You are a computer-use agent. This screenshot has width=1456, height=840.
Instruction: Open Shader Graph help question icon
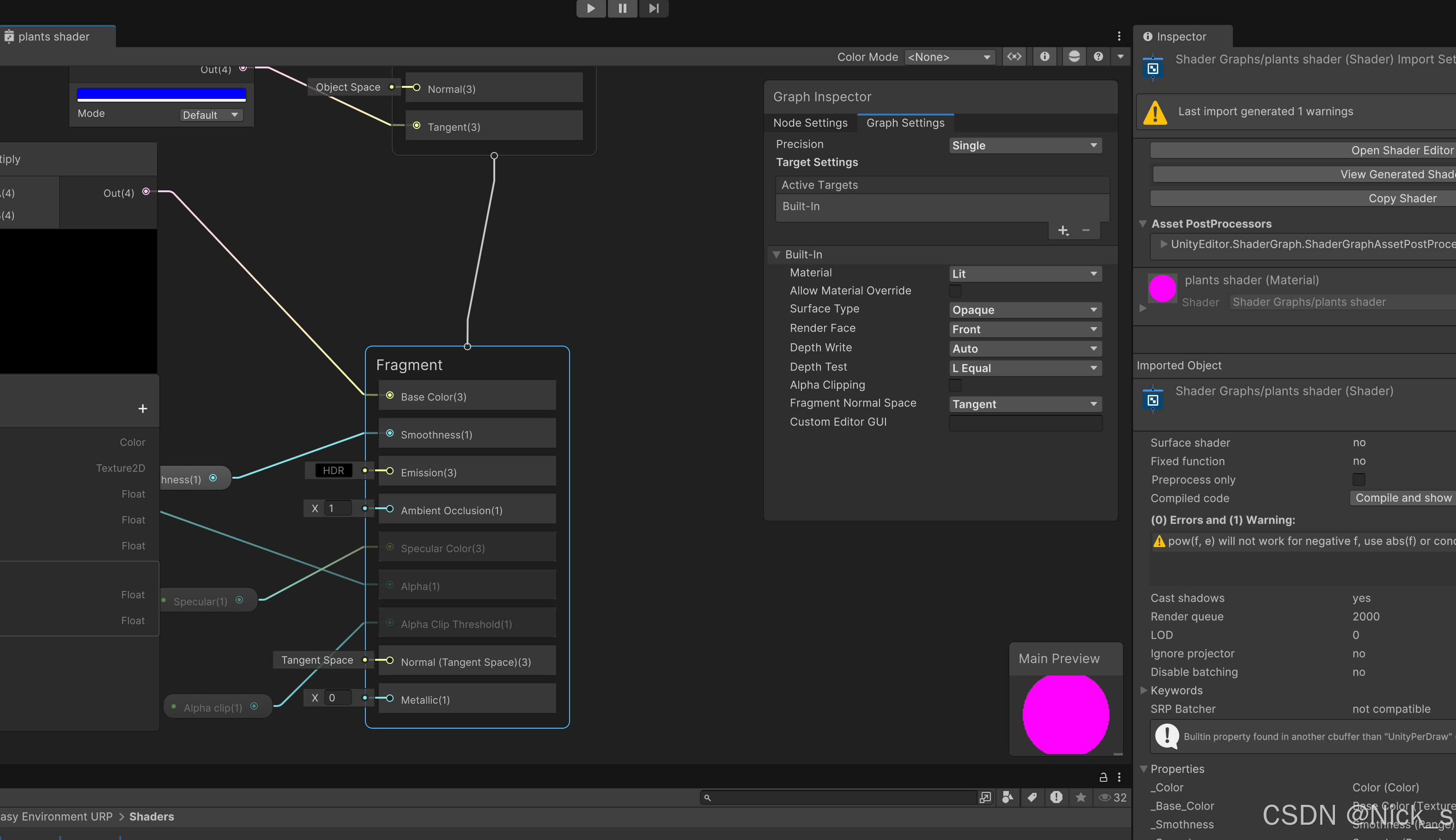[x=1098, y=56]
